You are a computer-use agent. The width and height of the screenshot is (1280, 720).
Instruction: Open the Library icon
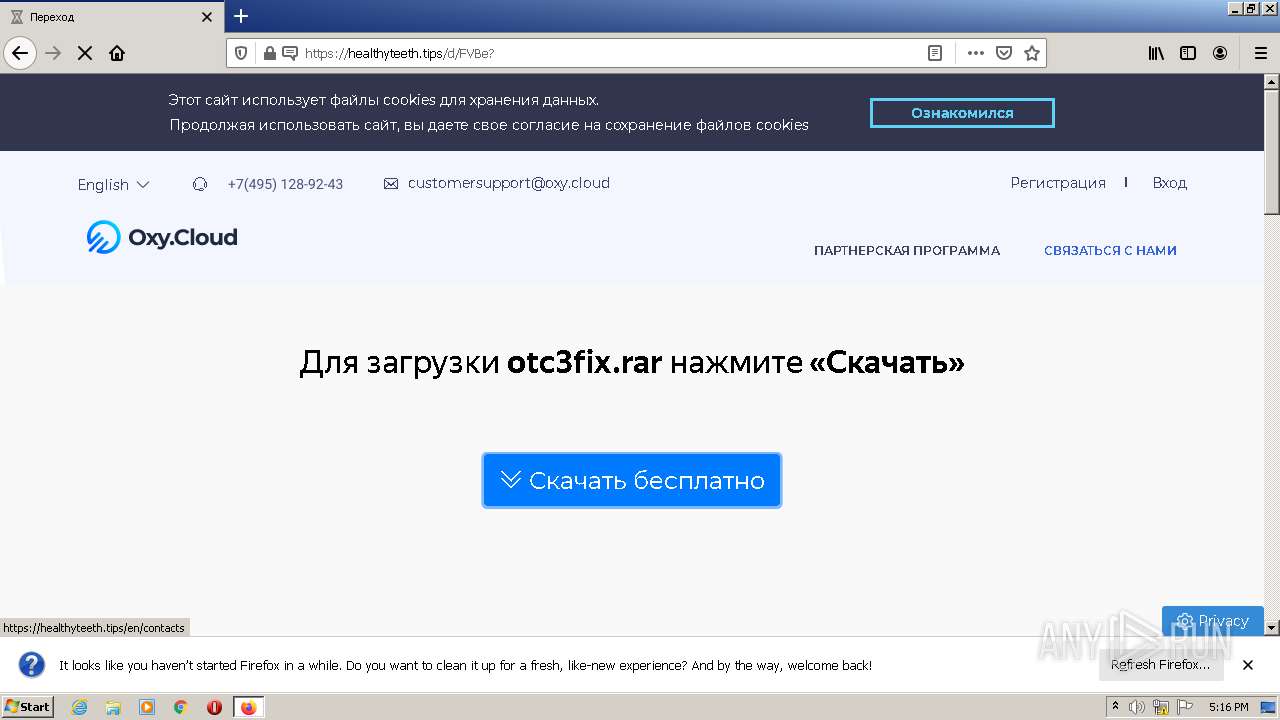(x=1156, y=53)
